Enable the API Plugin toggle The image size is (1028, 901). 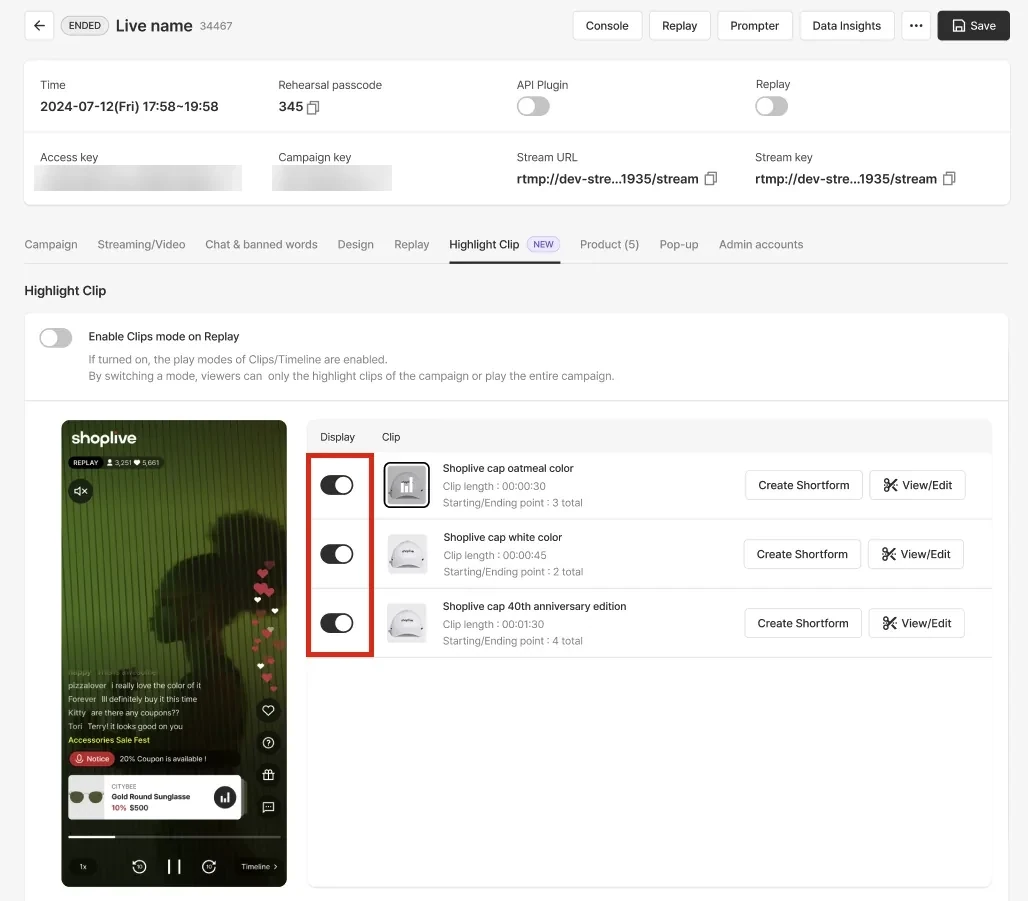[x=533, y=106]
